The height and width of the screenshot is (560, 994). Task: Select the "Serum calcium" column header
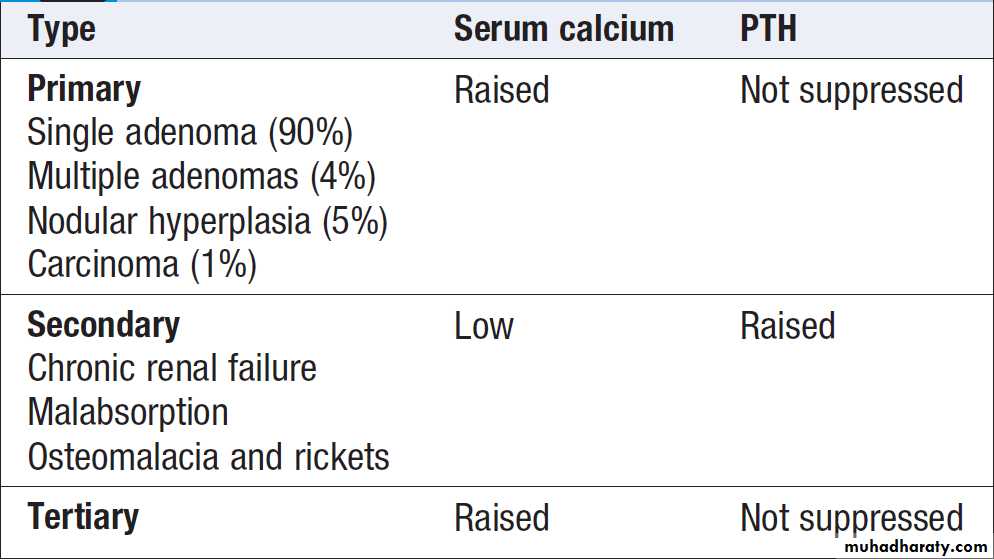coord(563,30)
